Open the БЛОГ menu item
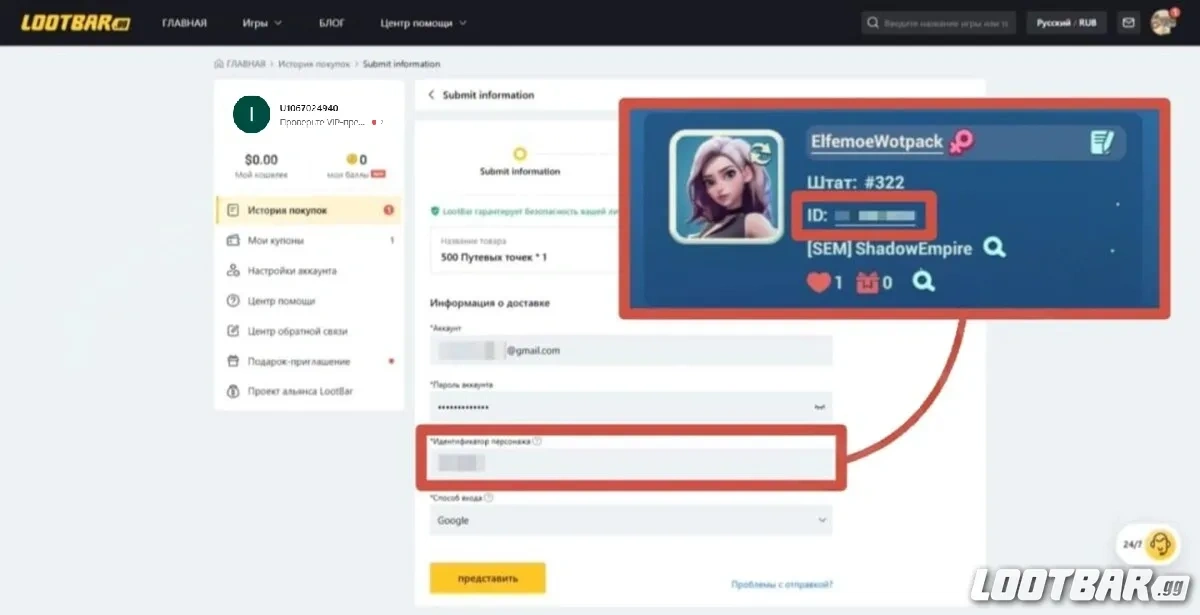 point(332,22)
